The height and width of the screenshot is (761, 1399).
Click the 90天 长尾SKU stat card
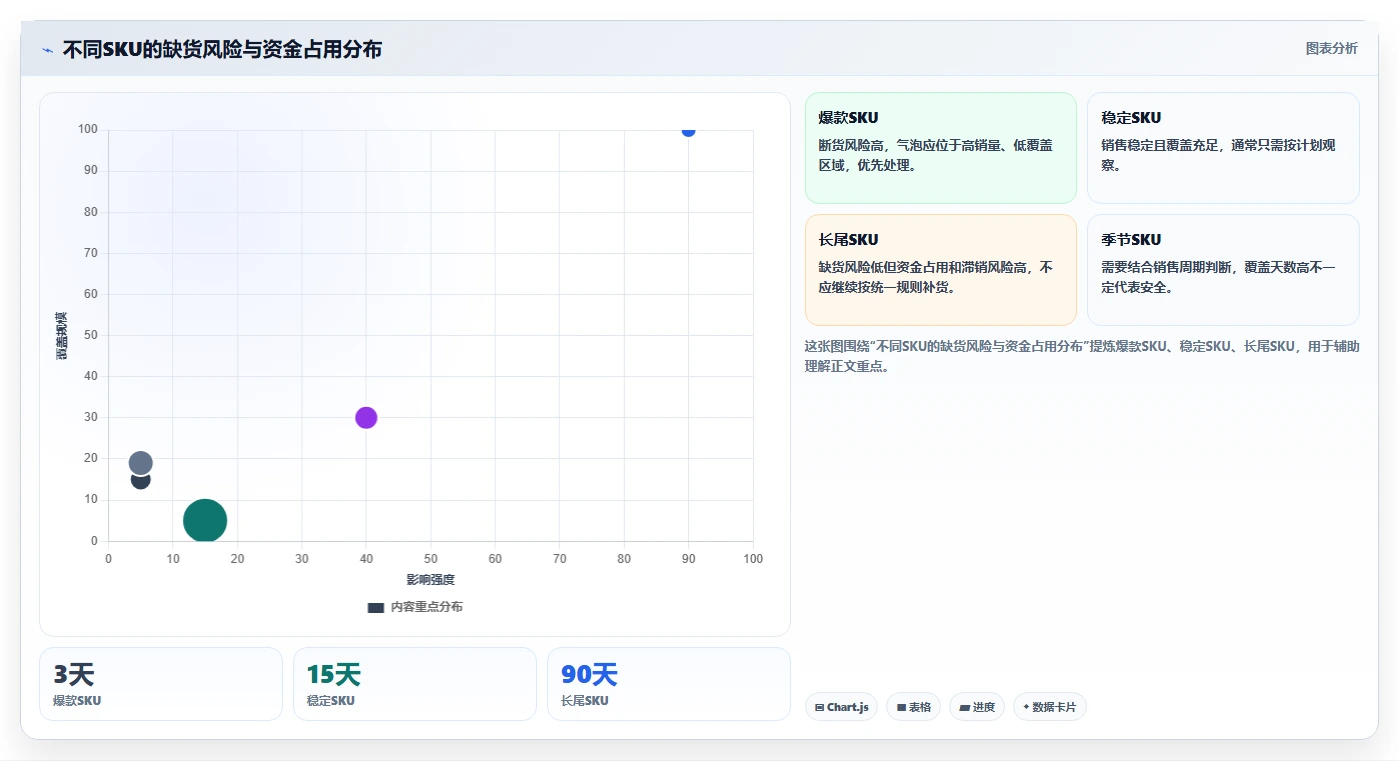(669, 684)
